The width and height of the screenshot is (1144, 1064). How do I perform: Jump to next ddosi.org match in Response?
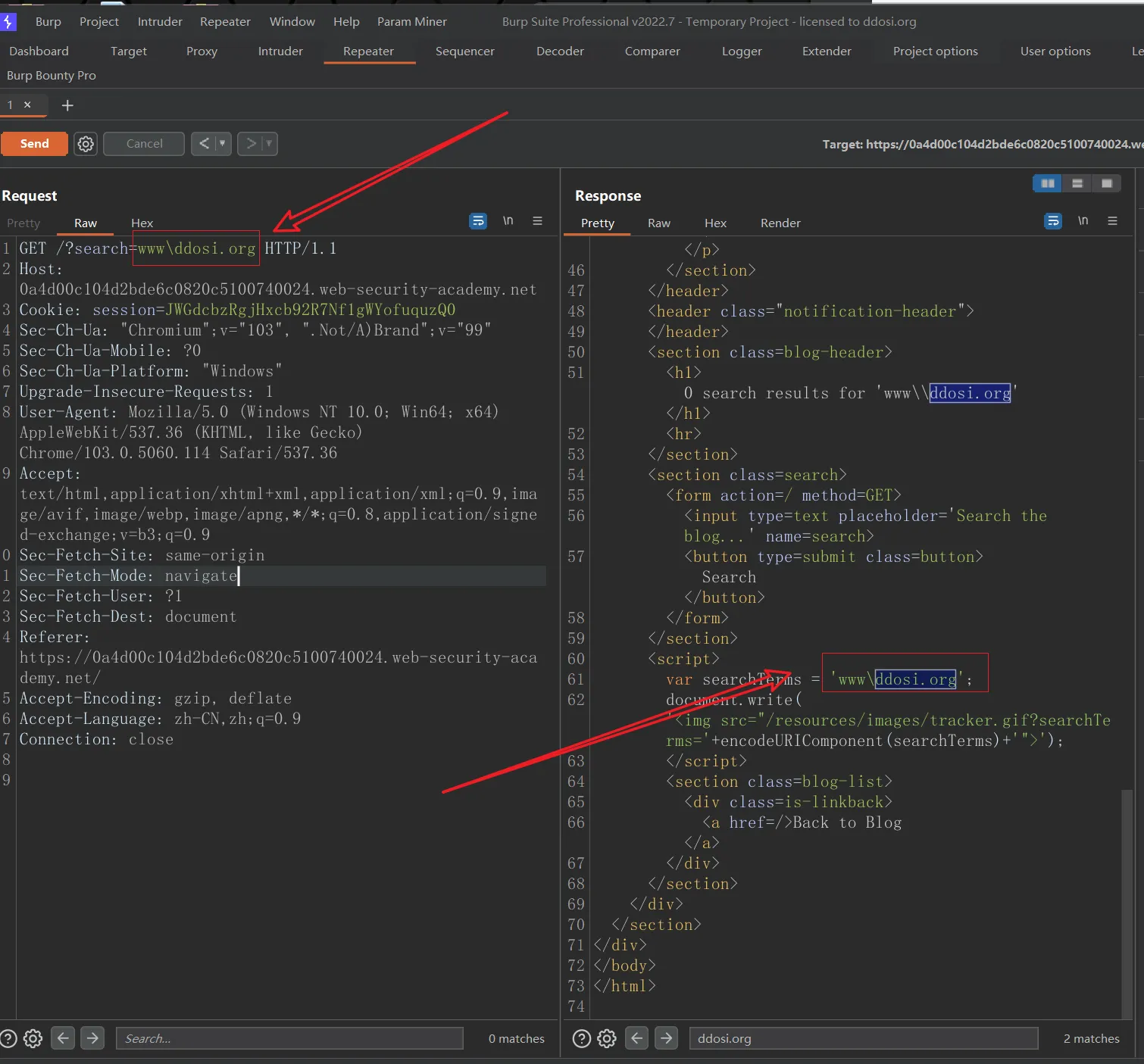click(x=666, y=1038)
